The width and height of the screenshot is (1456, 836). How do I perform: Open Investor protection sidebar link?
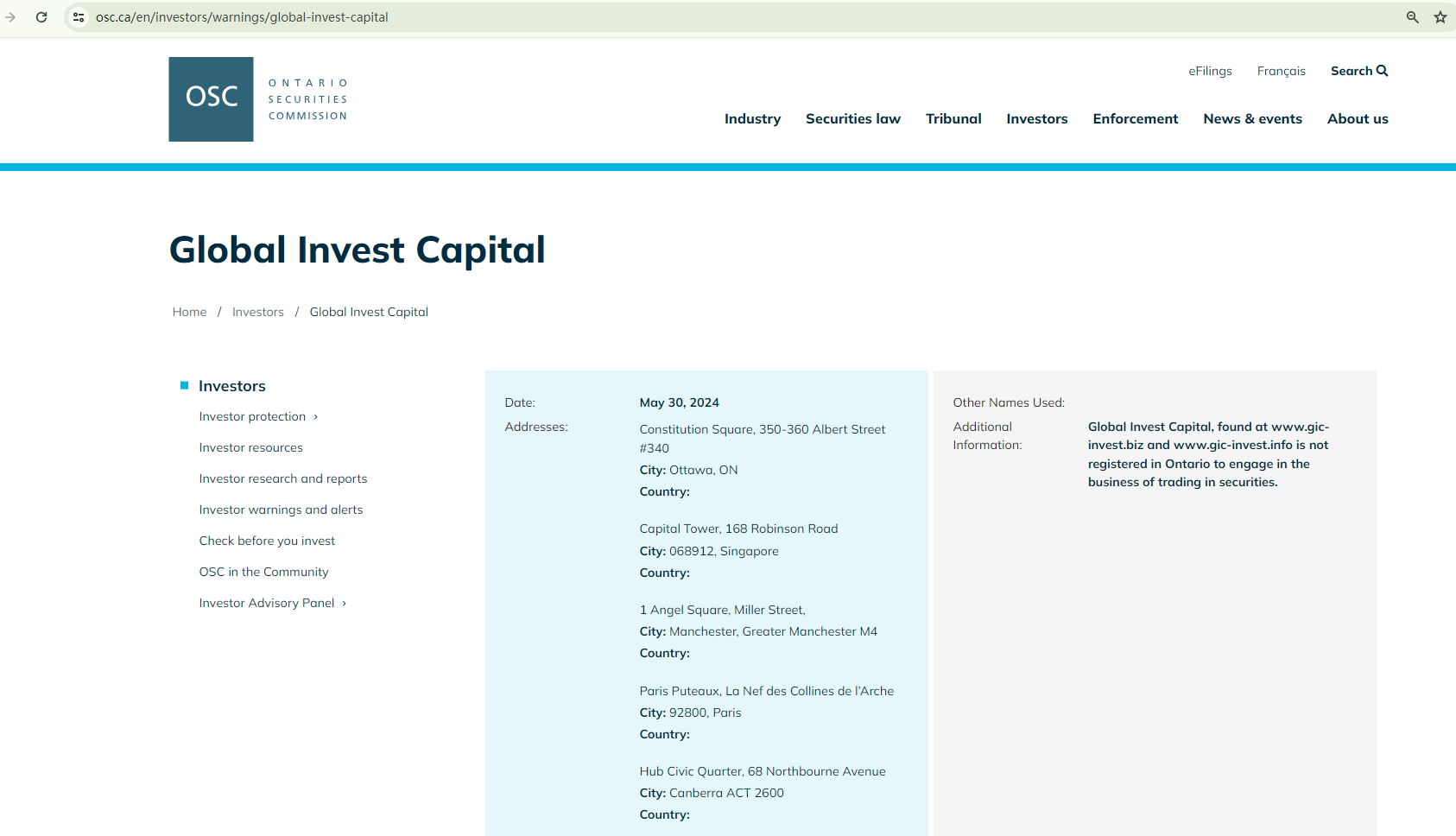click(x=252, y=416)
